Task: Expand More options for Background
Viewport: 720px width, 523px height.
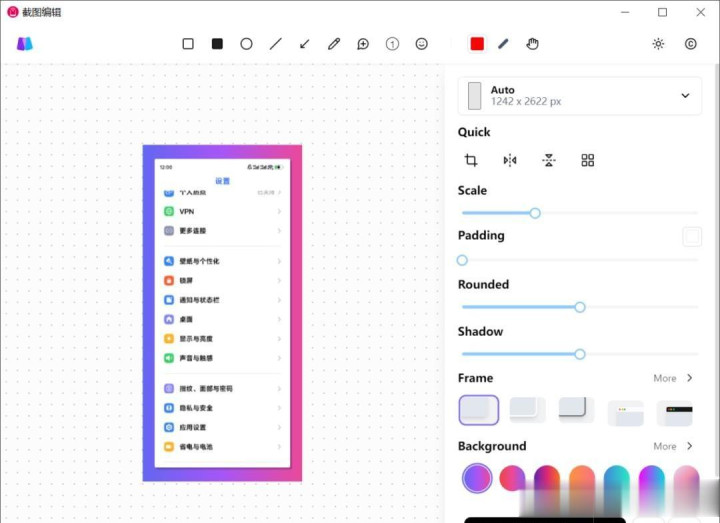Action: pos(673,446)
